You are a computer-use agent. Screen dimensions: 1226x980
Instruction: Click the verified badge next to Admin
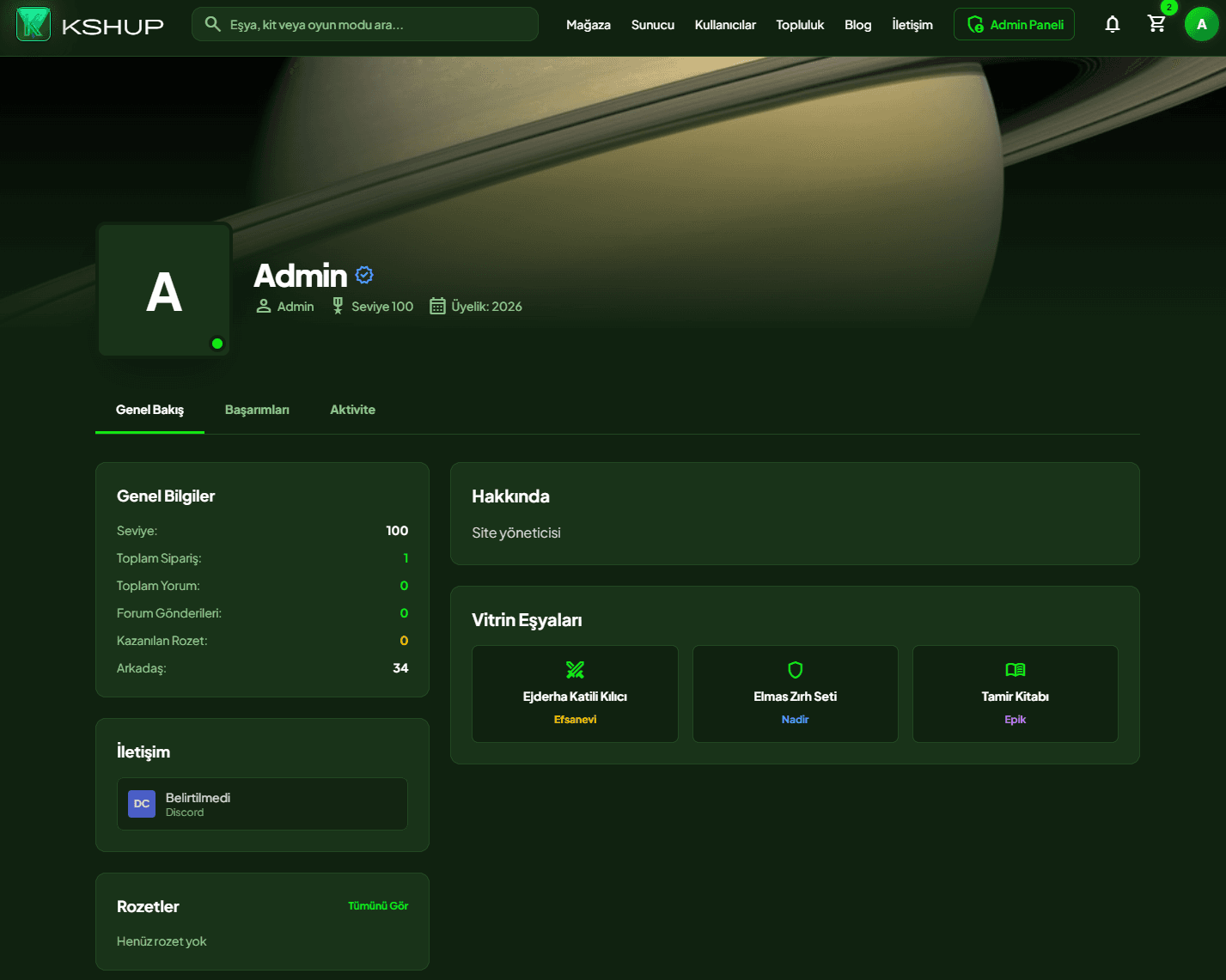pos(364,275)
